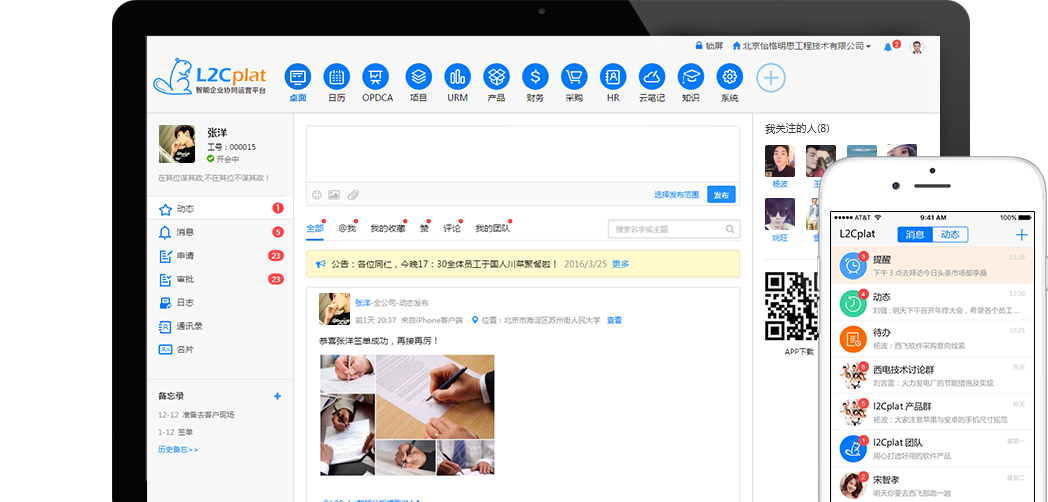
Task: Click the 锁屏 lock screen icon
Action: click(x=699, y=46)
